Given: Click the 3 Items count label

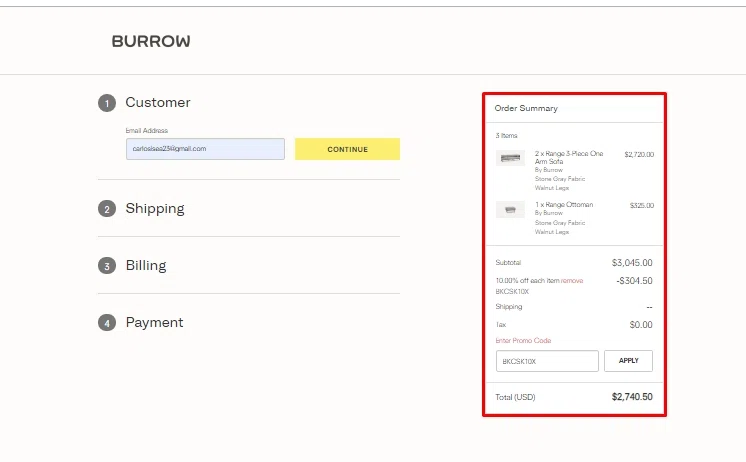Looking at the screenshot, I should [506, 136].
